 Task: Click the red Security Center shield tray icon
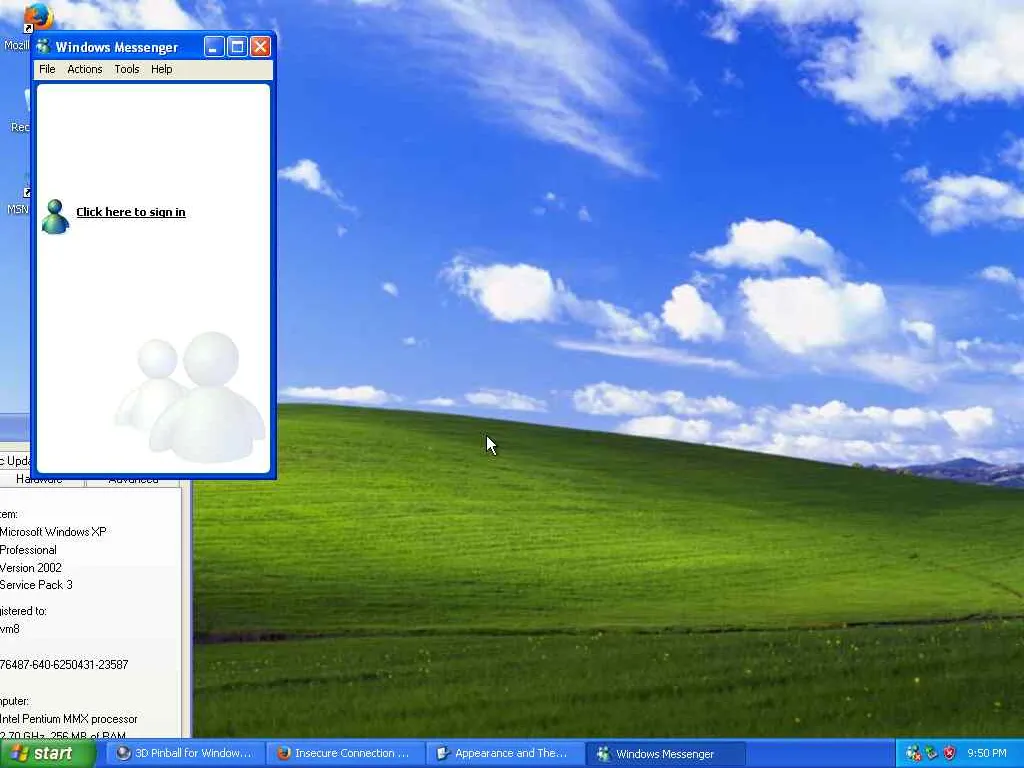tap(950, 754)
